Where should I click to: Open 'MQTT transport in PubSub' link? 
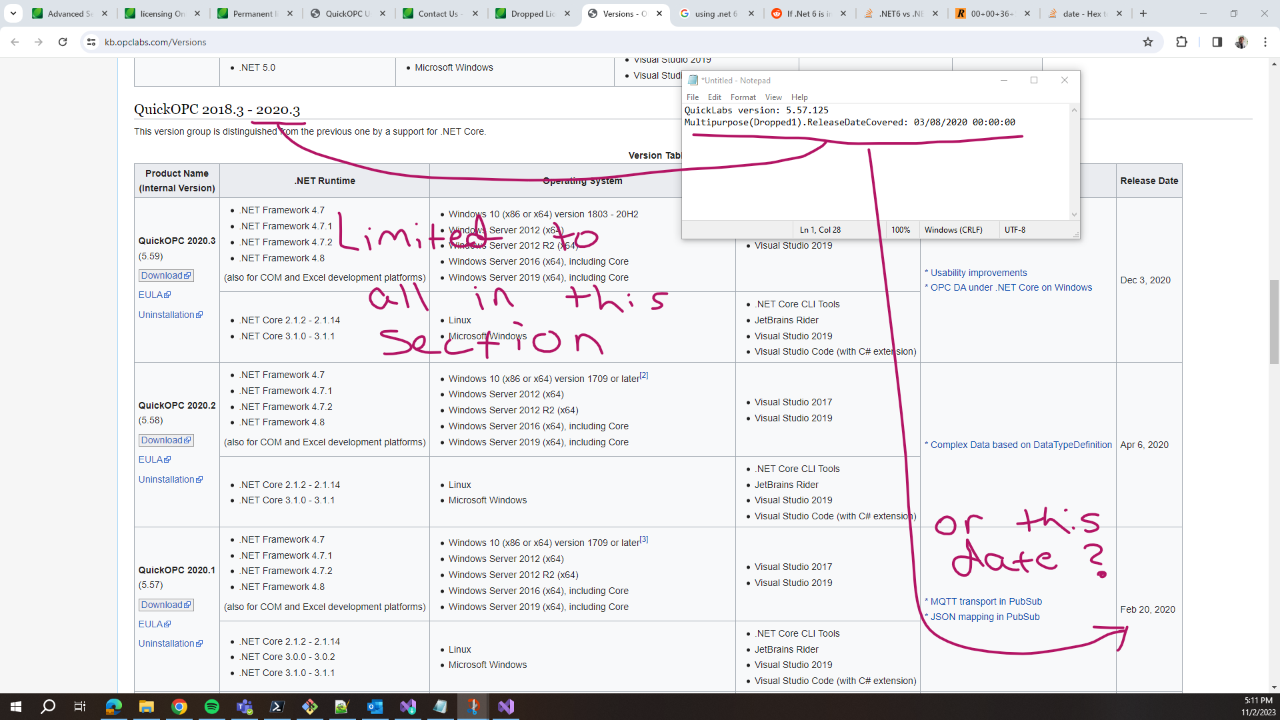(985, 602)
